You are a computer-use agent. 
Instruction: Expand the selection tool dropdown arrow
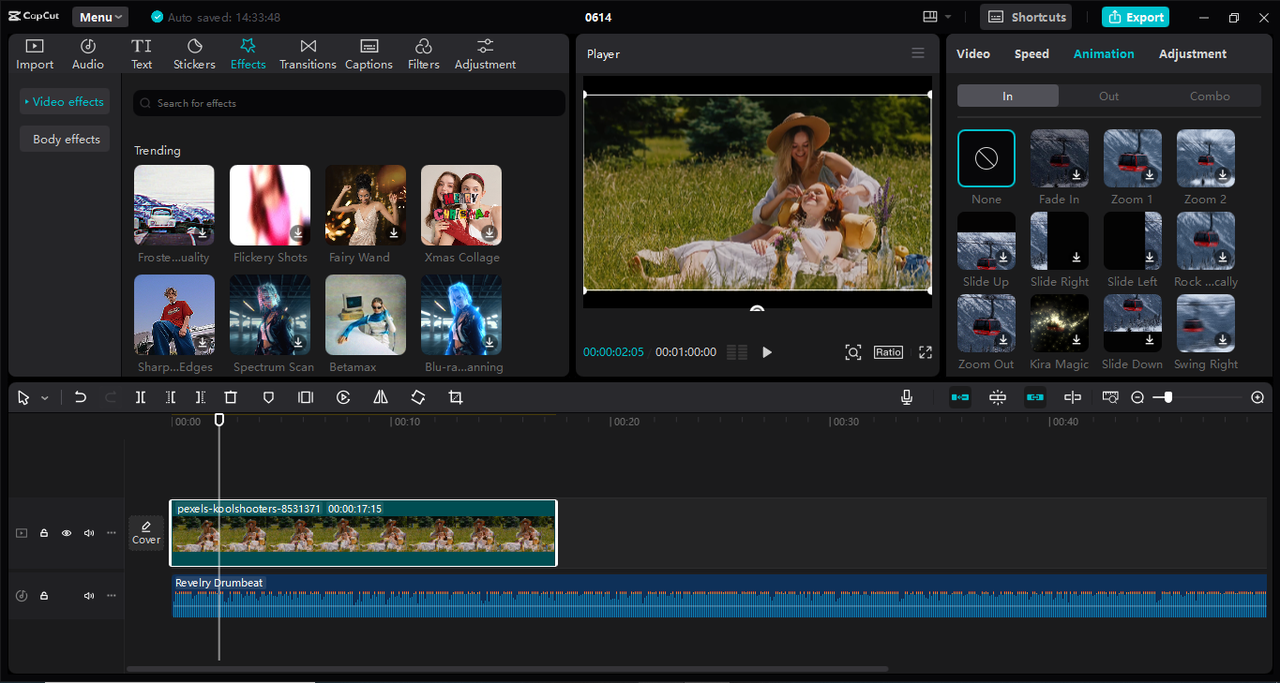45,398
